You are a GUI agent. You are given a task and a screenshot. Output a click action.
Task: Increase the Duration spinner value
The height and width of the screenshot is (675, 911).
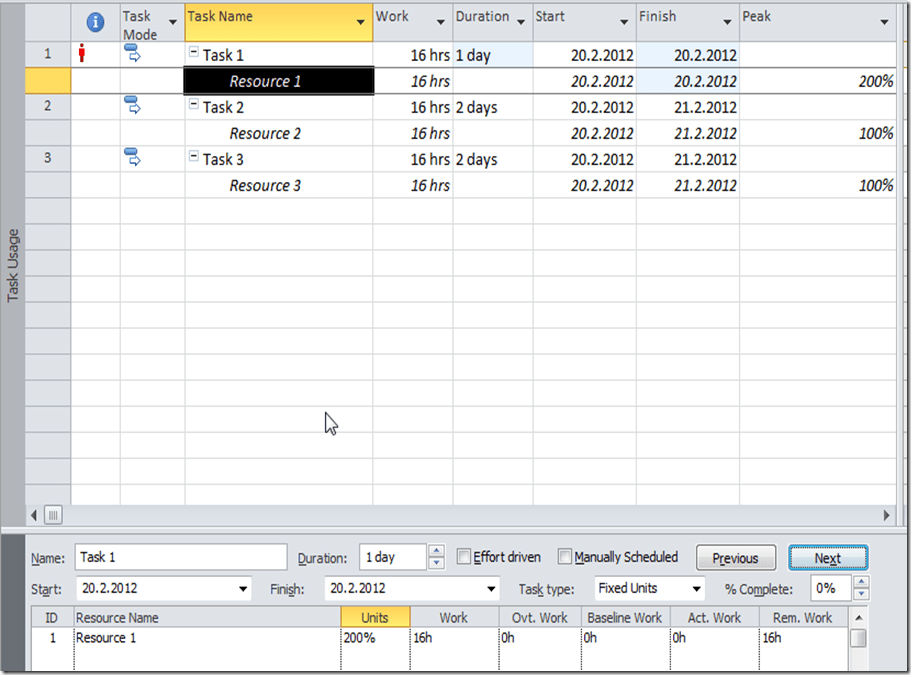tap(435, 552)
